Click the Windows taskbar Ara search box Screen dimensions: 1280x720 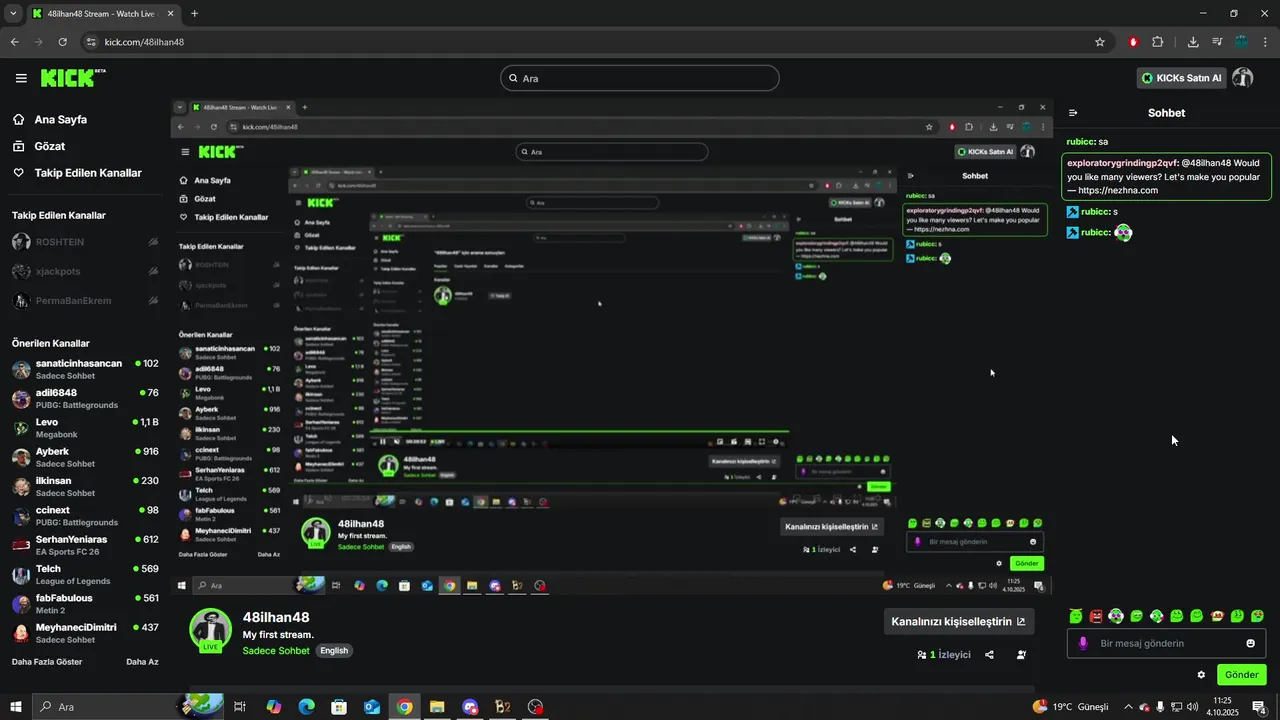pyautogui.click(x=127, y=707)
